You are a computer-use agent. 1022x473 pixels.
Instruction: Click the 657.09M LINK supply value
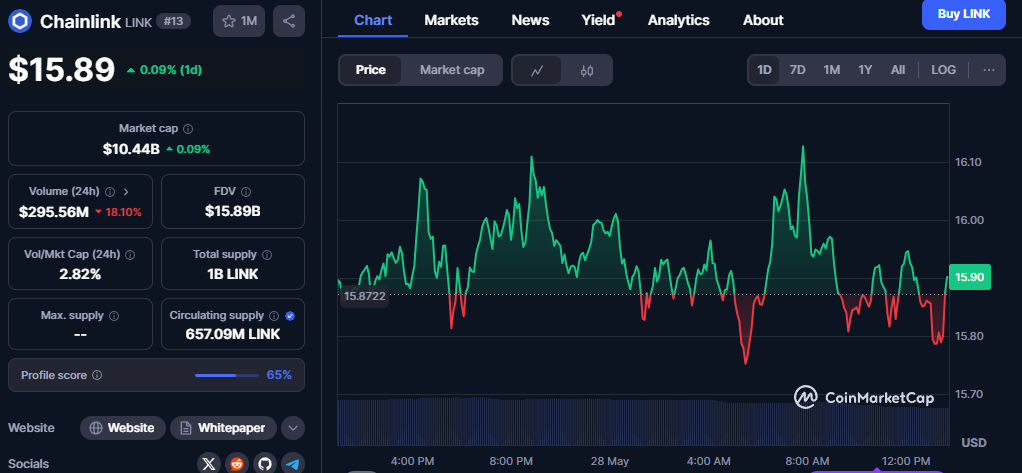(x=233, y=334)
